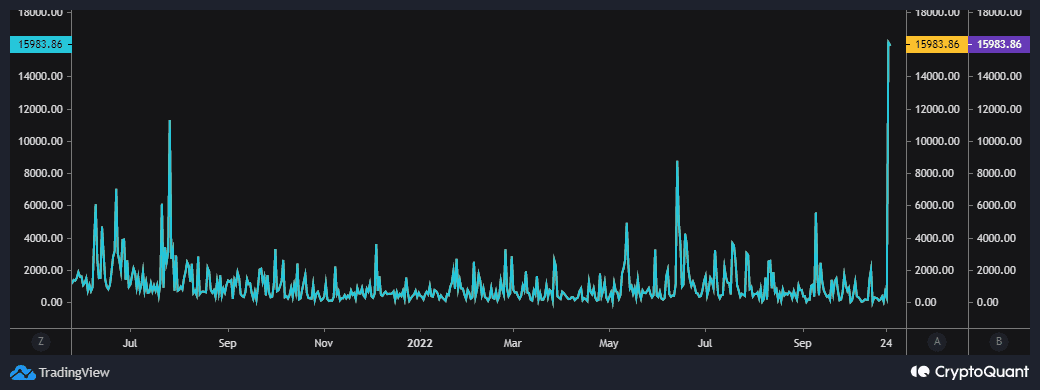Screen dimensions: 1040x390
Task: Click the tallest spike peak near 16000
Action: coord(888,41)
